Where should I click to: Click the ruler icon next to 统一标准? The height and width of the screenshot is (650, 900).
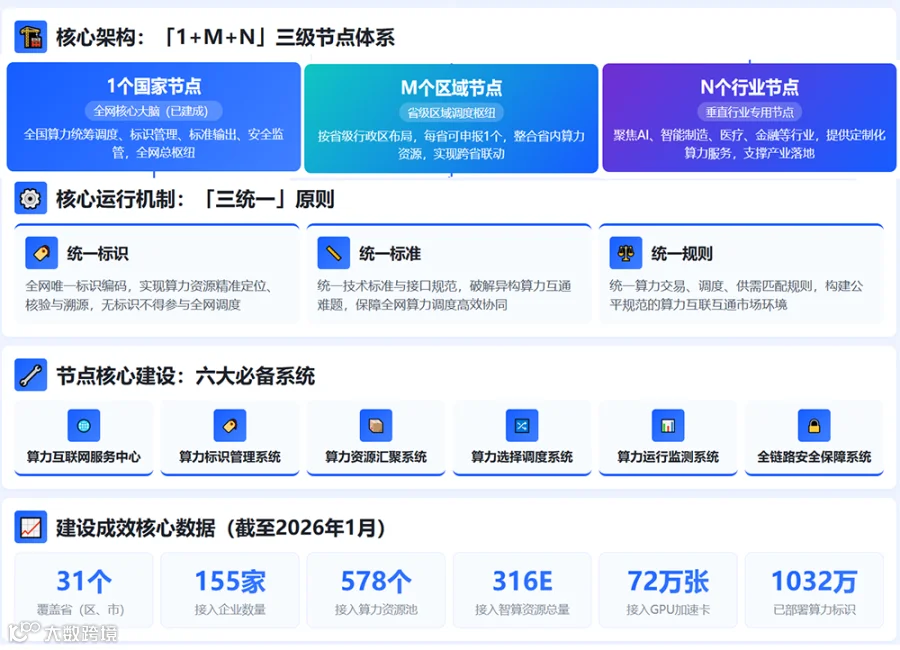pos(333,253)
